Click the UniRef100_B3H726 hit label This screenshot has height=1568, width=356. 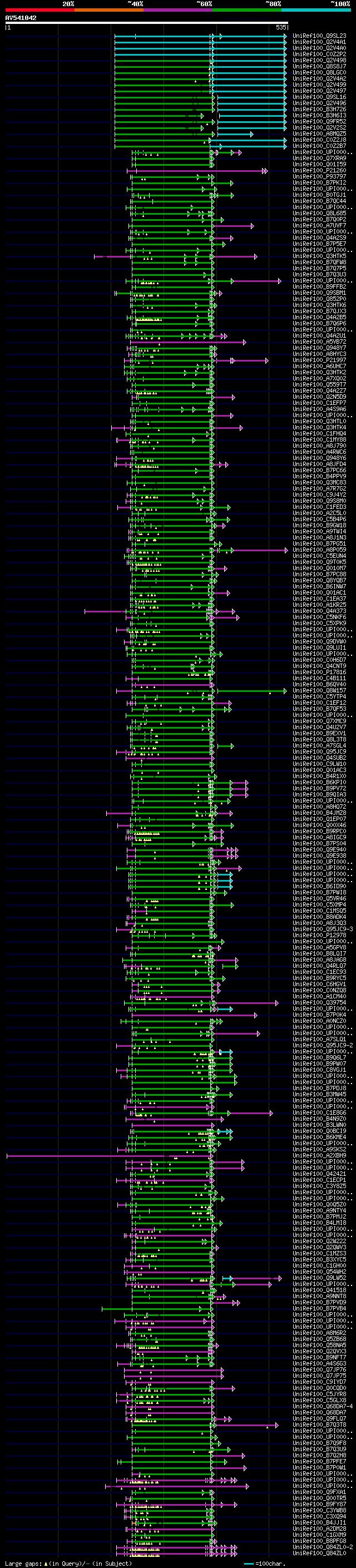[319, 109]
